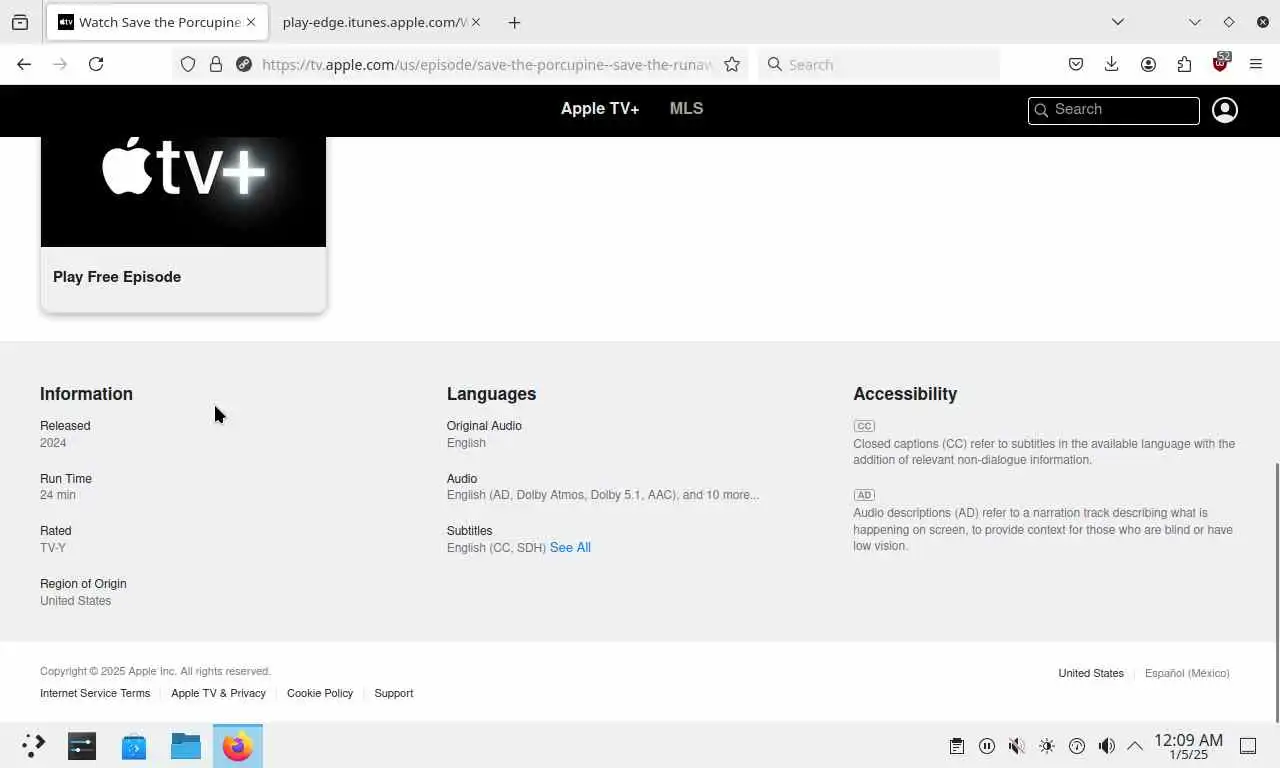Screen dimensions: 1280x768
Task: Launch Discover software store from taskbar
Action: [134, 746]
